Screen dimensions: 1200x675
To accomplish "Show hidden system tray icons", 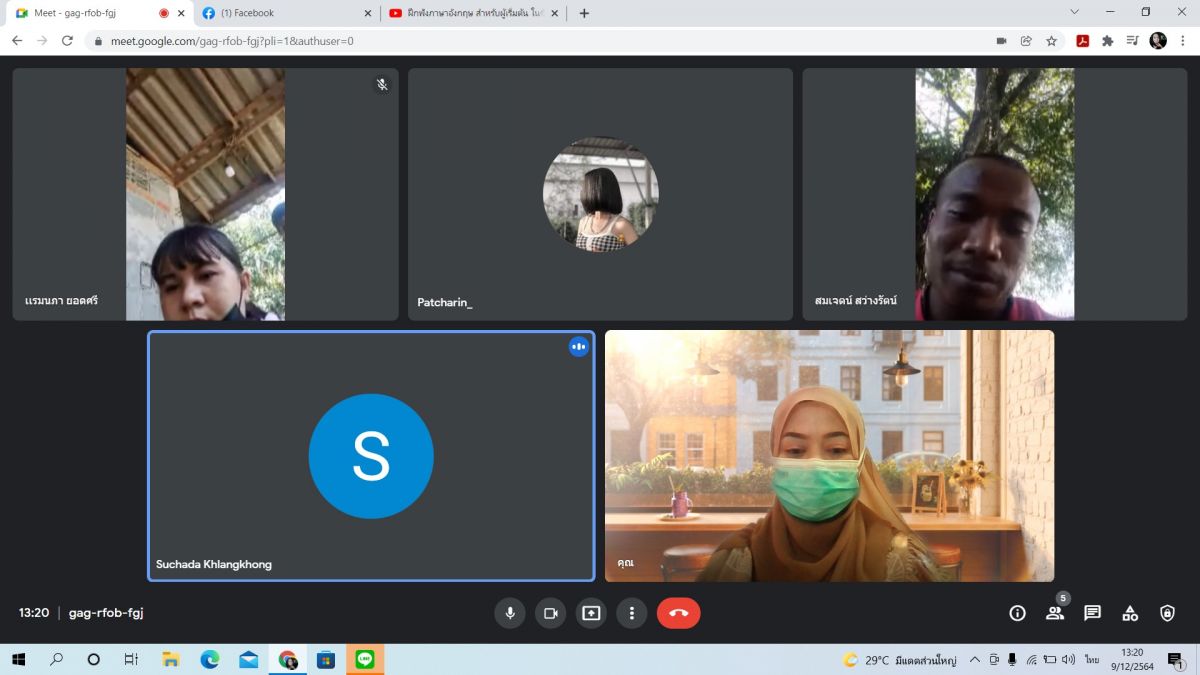I will tap(974, 660).
